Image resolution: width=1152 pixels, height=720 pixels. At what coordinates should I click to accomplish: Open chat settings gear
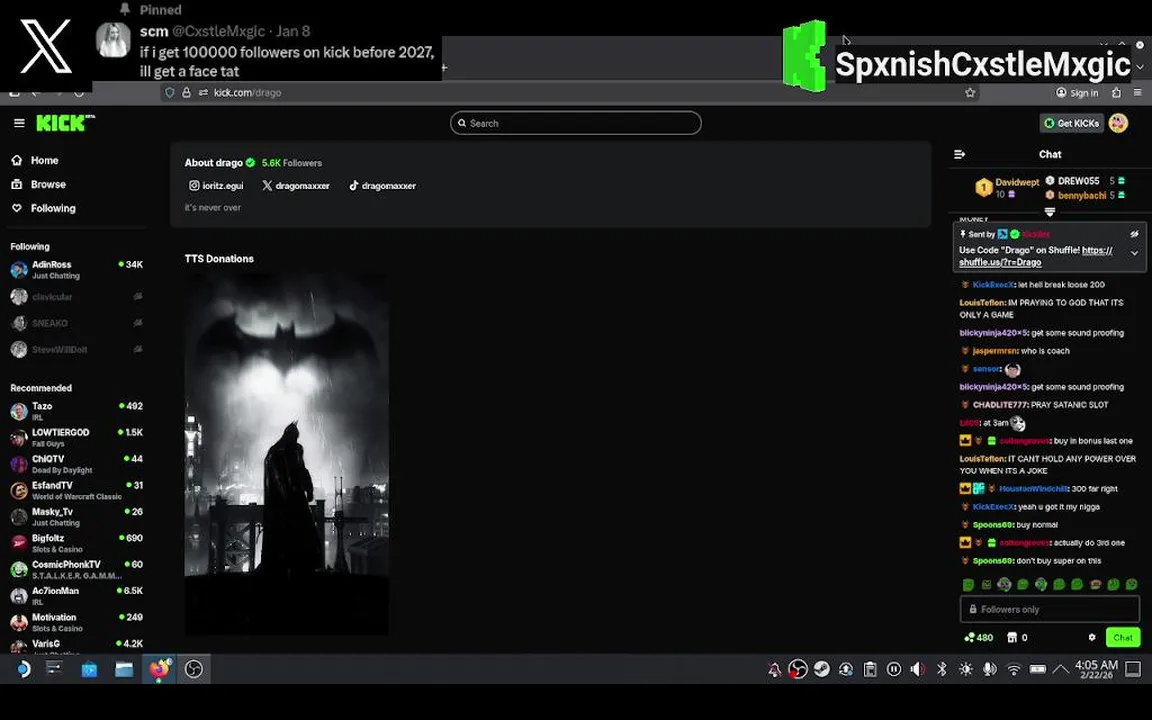[1092, 638]
